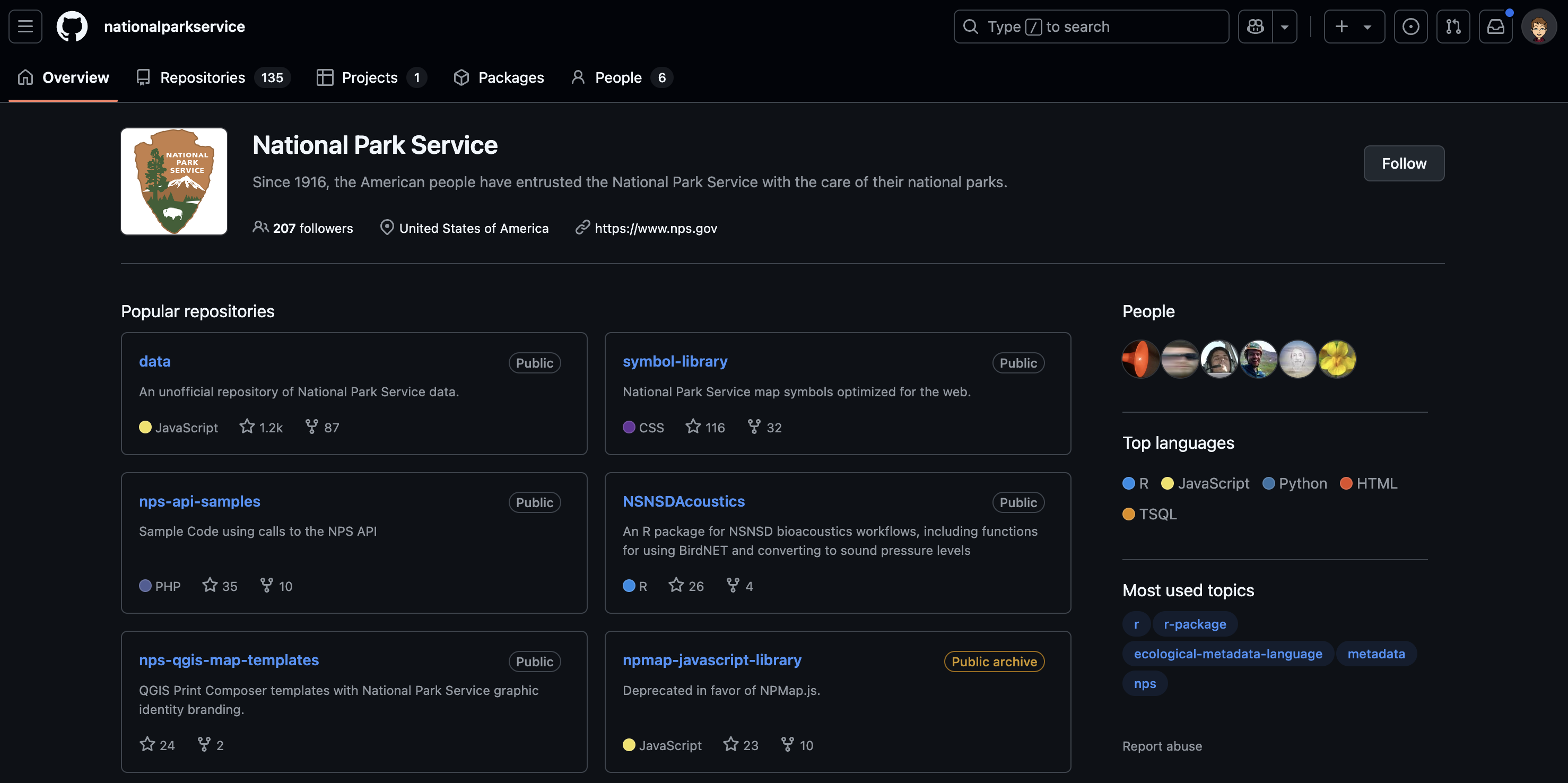1568x783 pixels.
Task: Select the r-package topic tag
Action: 1195,623
